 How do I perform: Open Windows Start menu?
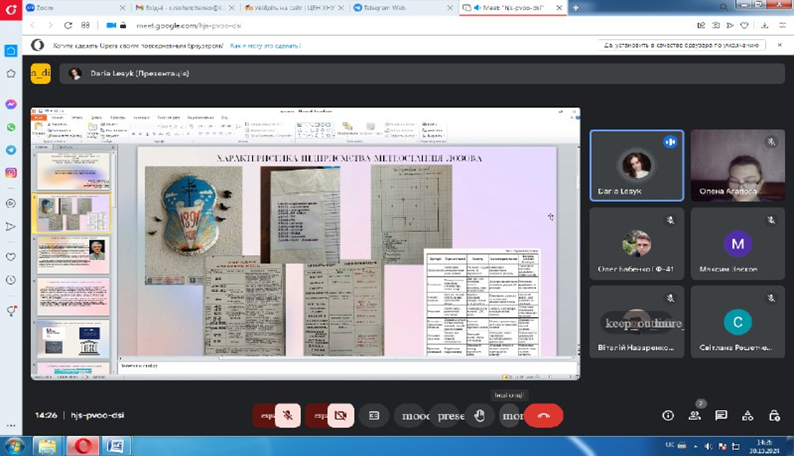click(14, 446)
